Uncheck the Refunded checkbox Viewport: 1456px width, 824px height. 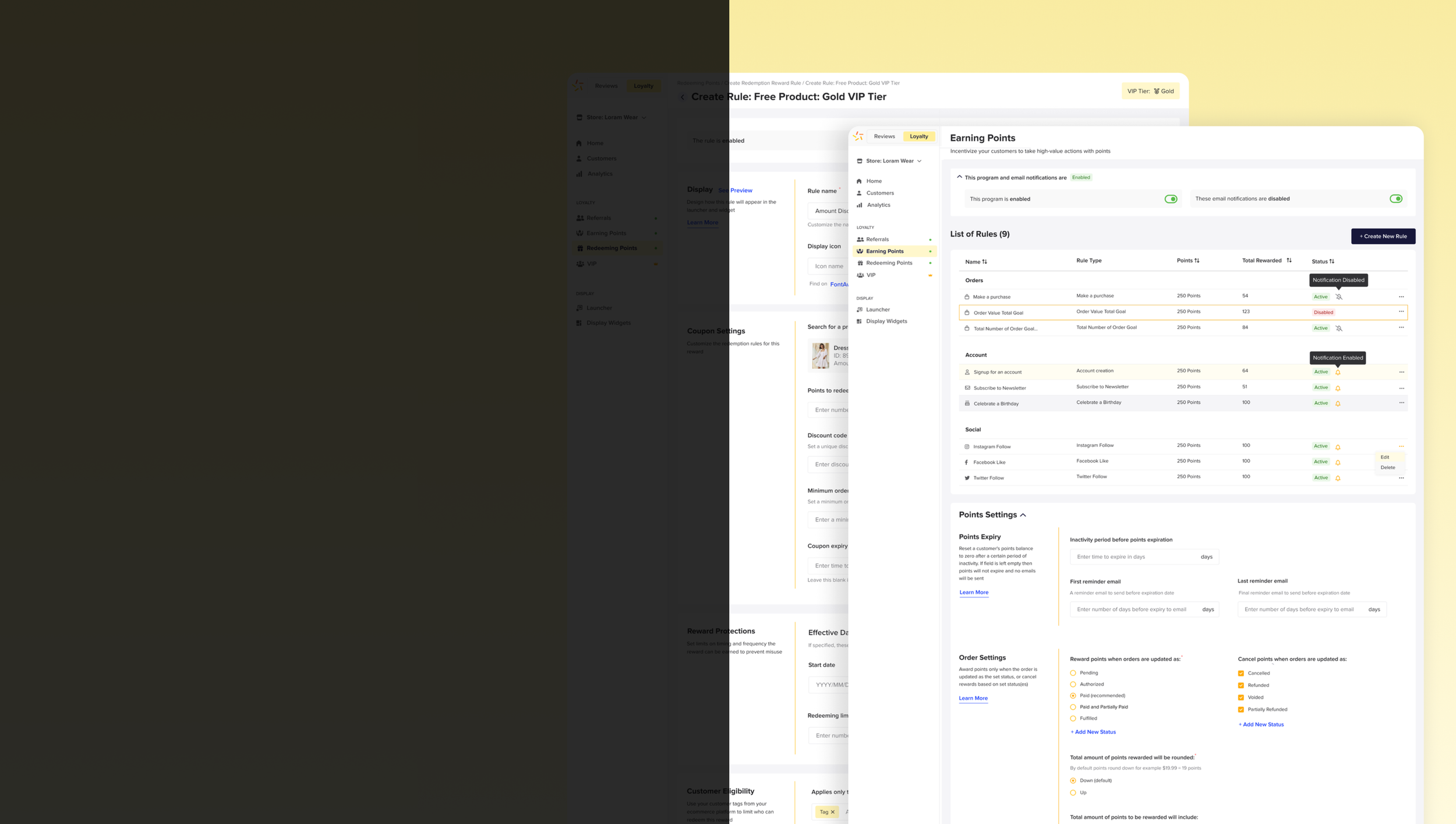coord(1241,685)
